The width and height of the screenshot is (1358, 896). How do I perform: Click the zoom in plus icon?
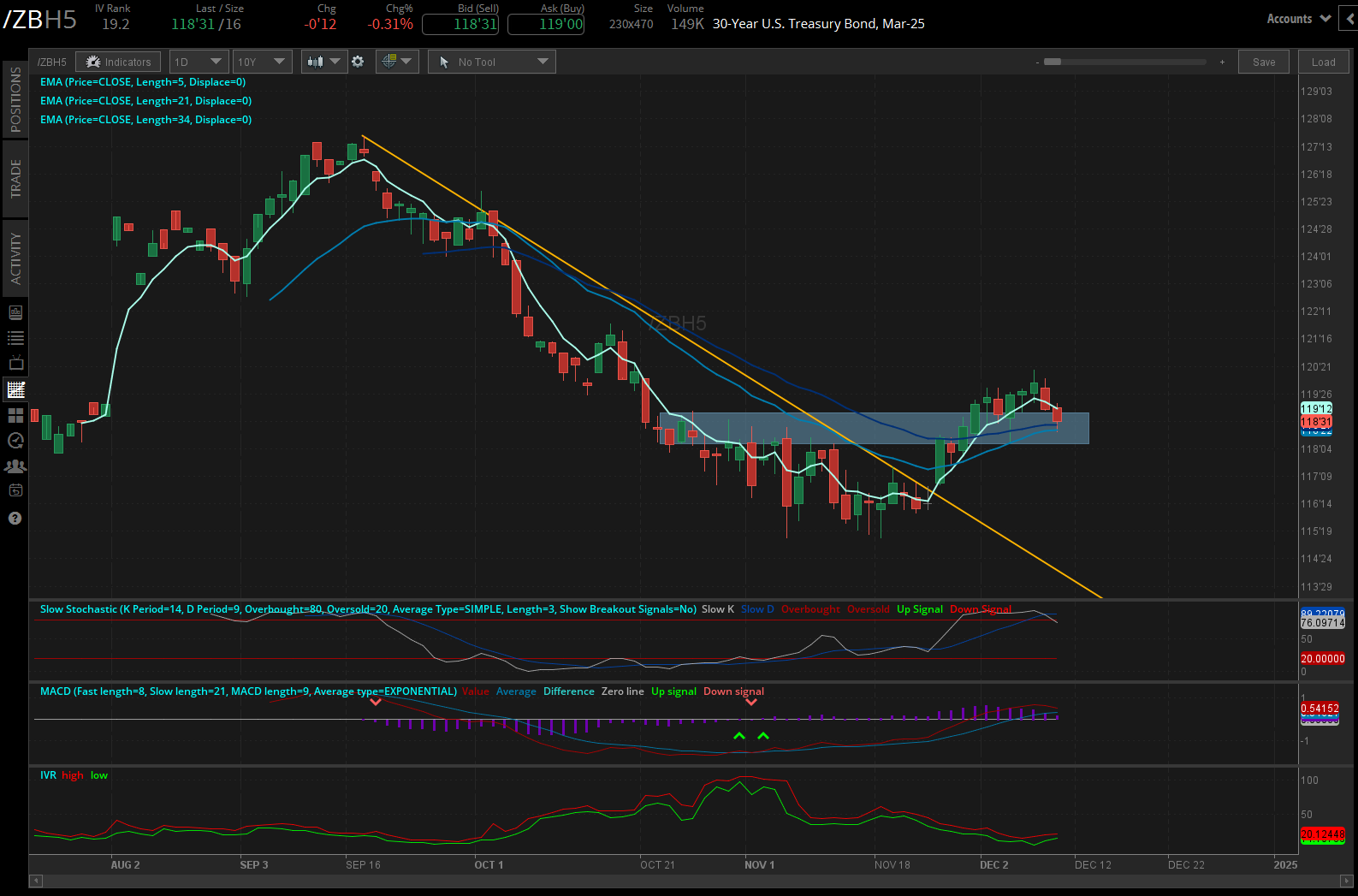click(1222, 62)
